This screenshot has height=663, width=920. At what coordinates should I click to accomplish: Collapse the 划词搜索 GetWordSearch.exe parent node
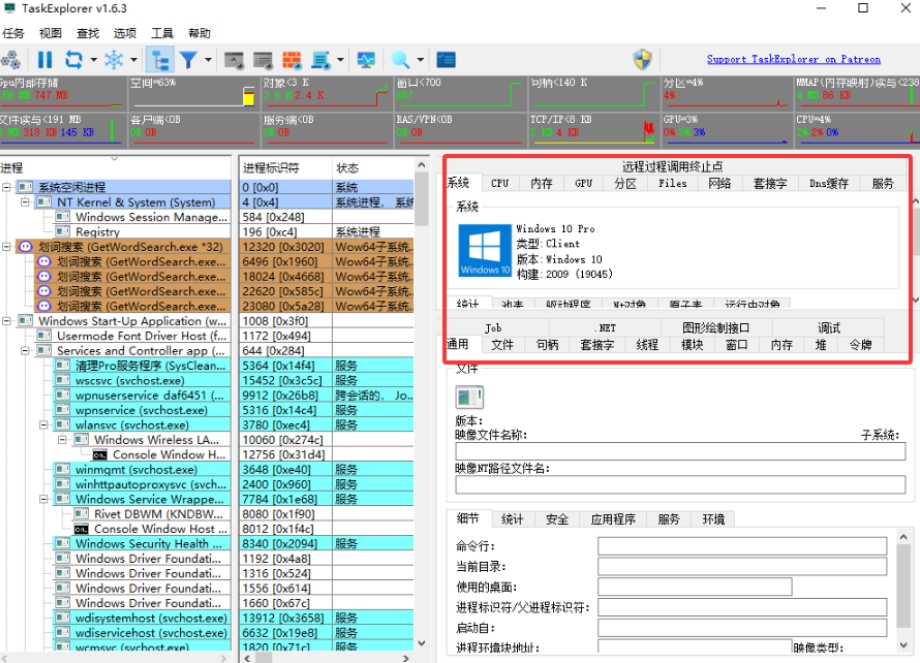tap(8, 247)
